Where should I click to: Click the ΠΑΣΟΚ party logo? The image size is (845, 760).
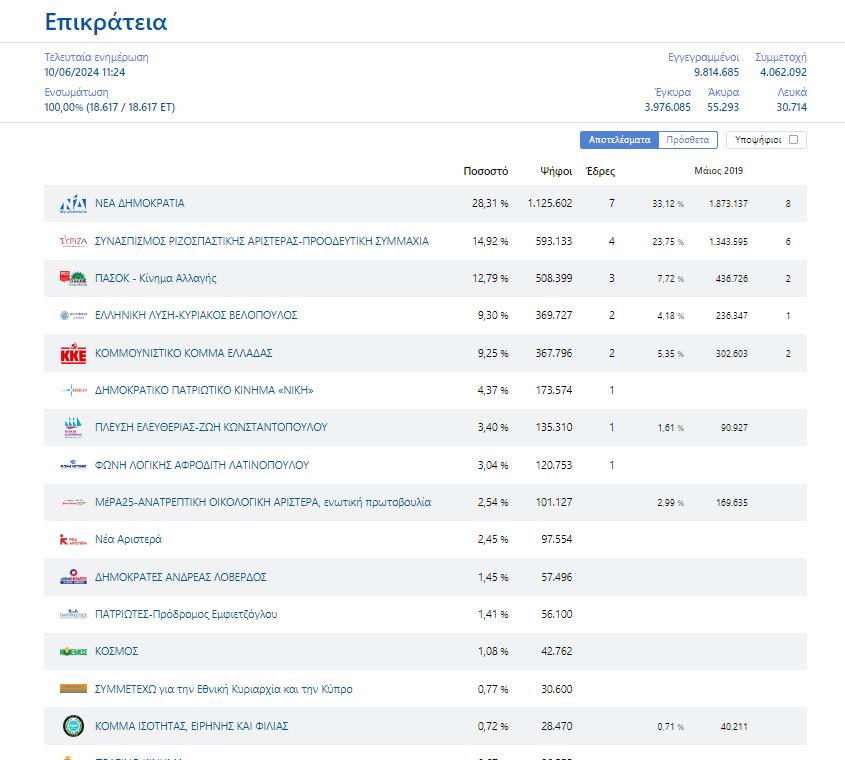73,278
